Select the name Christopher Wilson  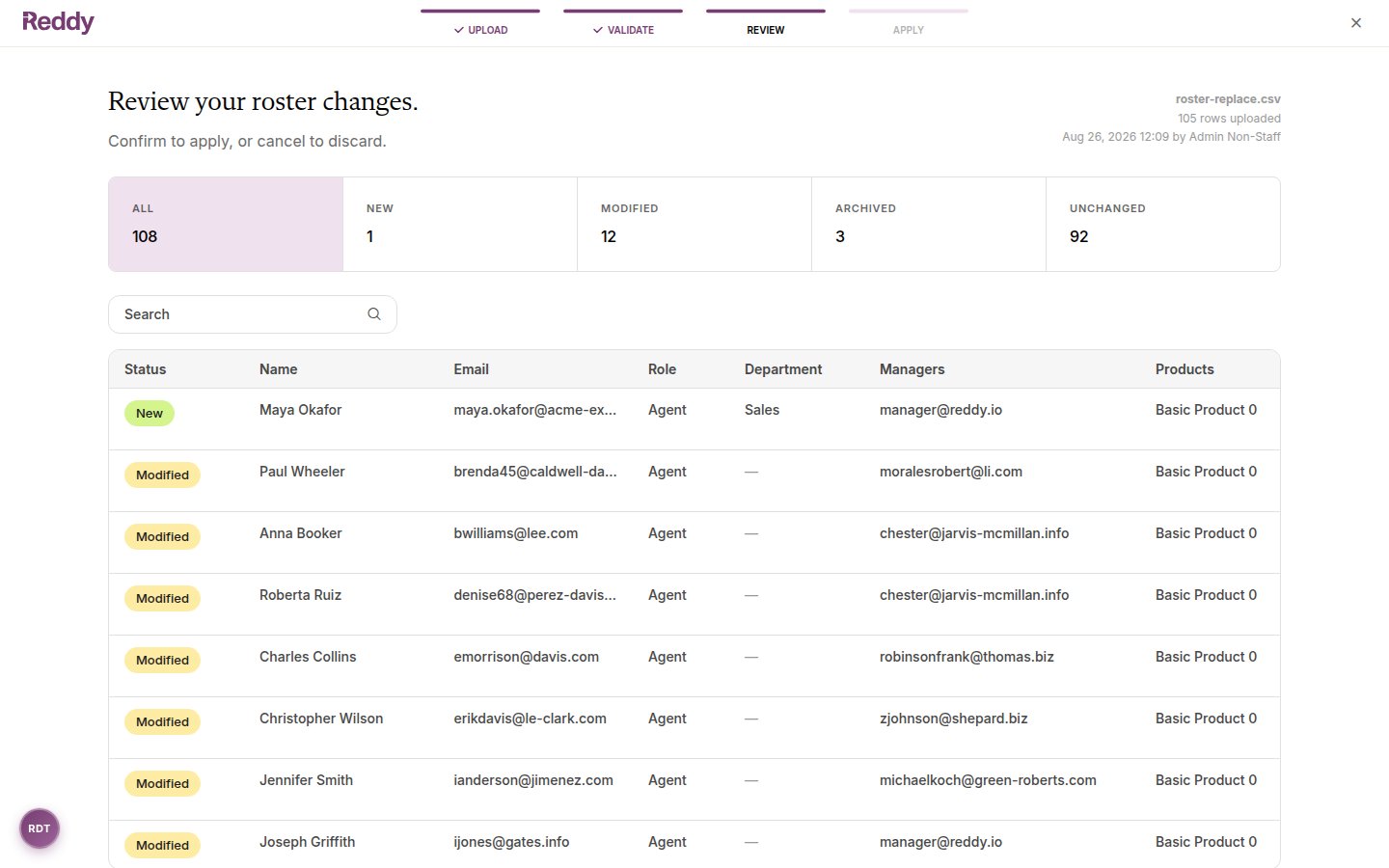(321, 719)
